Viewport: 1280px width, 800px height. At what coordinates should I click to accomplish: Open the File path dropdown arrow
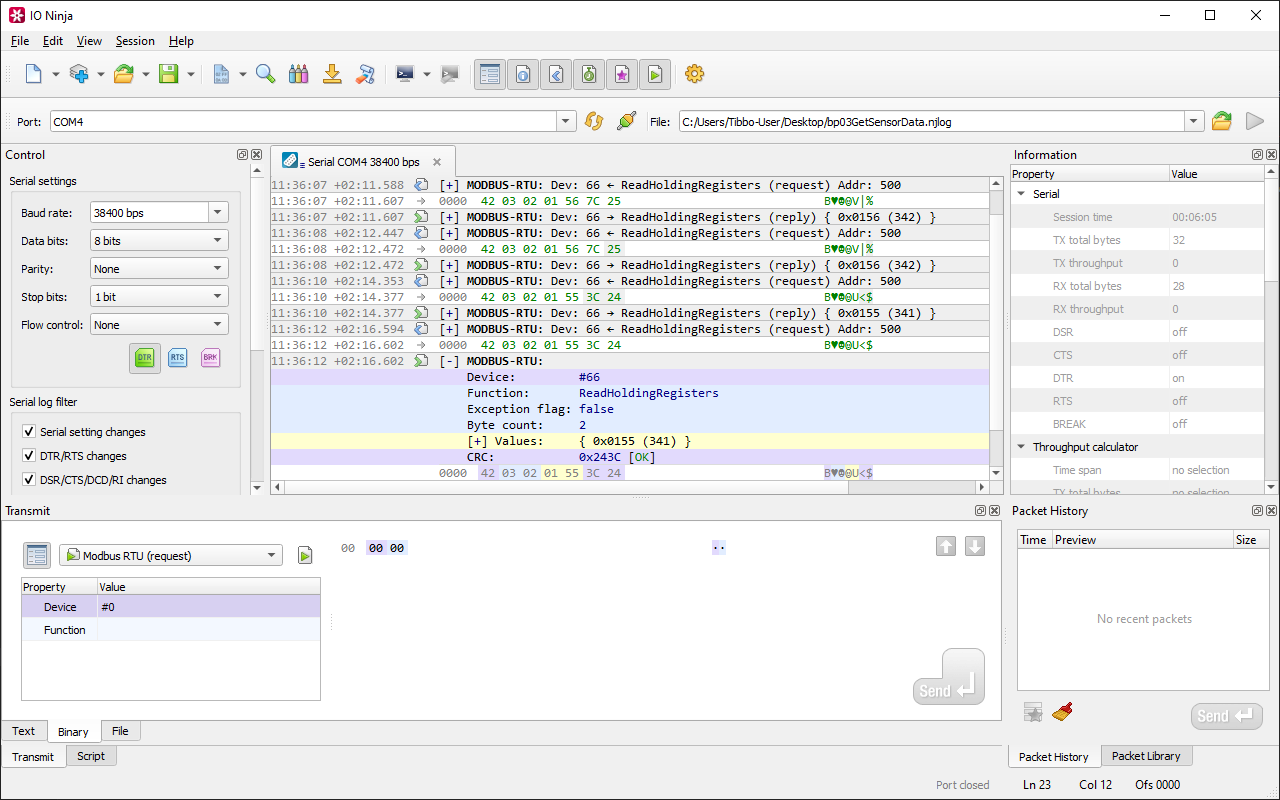click(x=1194, y=122)
